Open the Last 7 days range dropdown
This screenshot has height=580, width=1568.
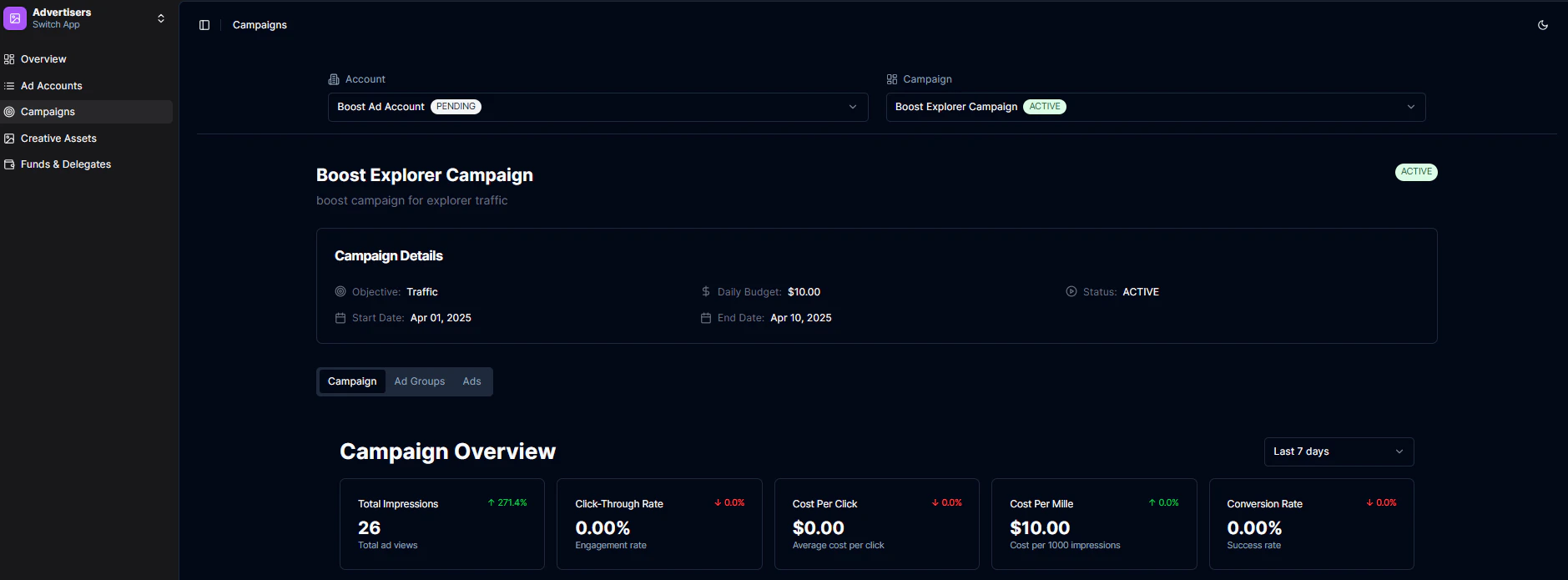[1339, 451]
